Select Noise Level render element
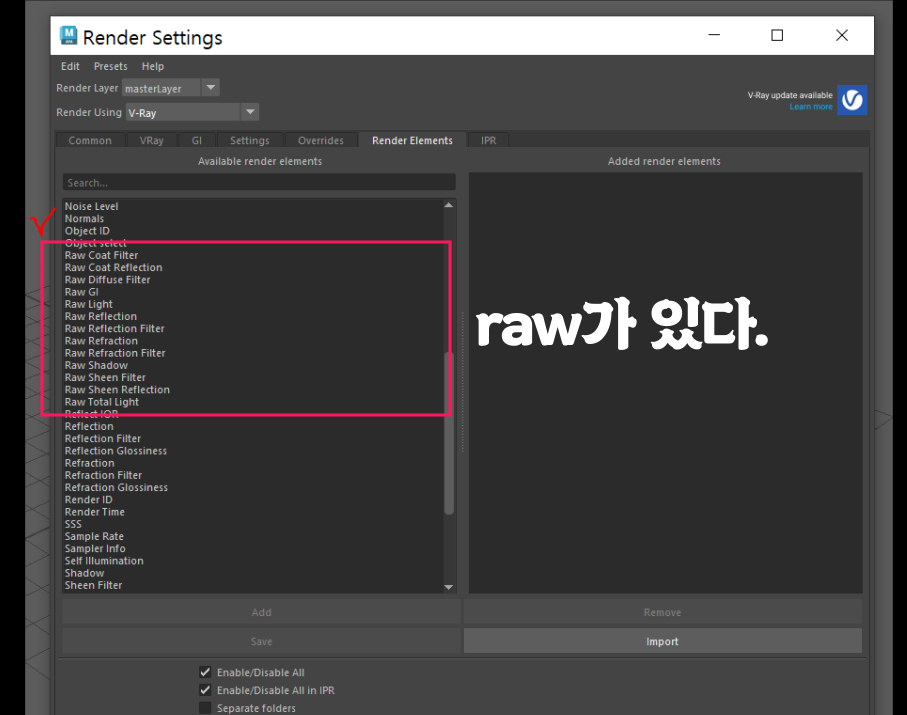The width and height of the screenshot is (907, 715). 91,207
